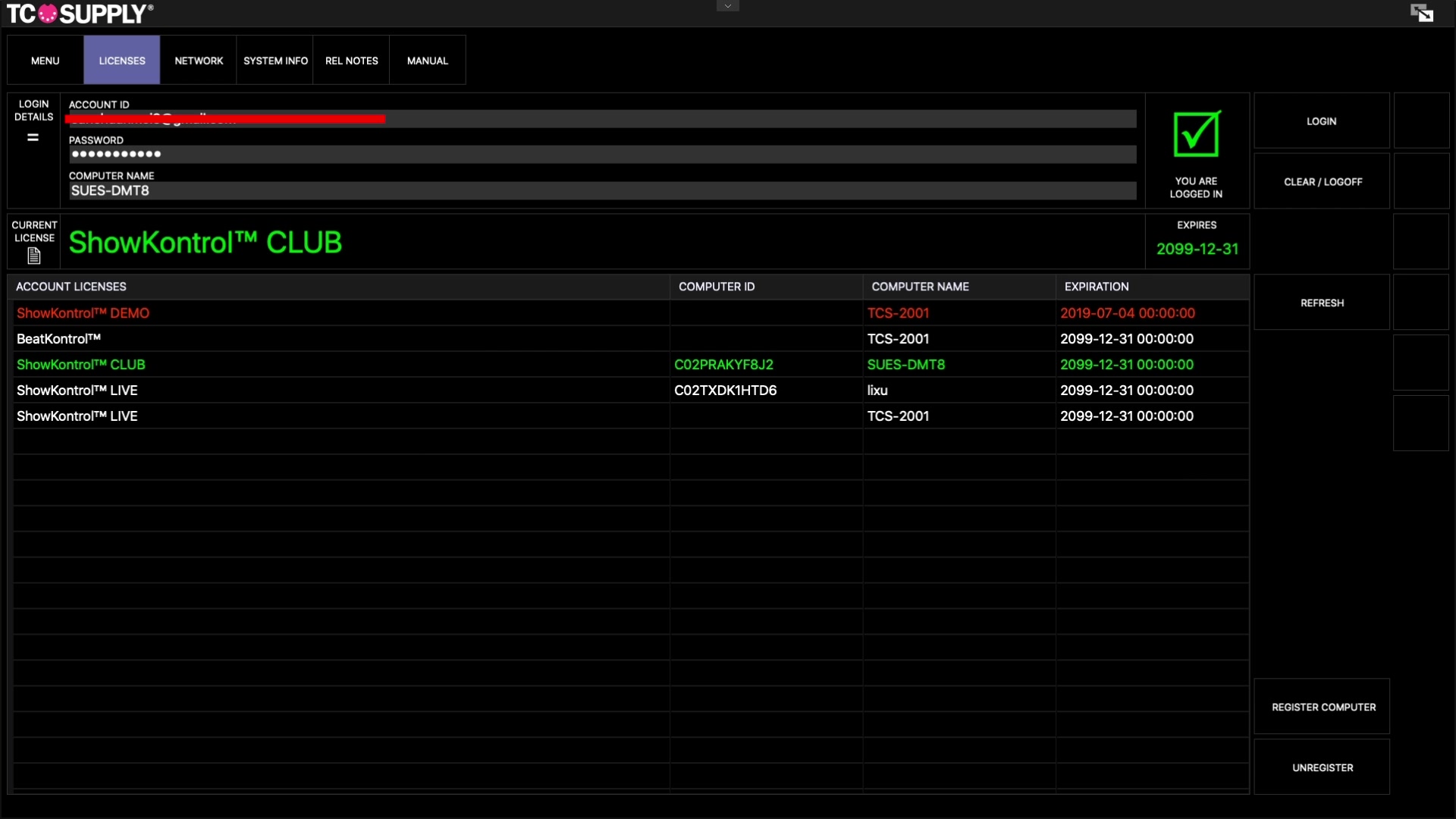Click the green expiry date 2099-12-31 under EXPIRES
Screen dimensions: 1456x819
[x=1197, y=249]
